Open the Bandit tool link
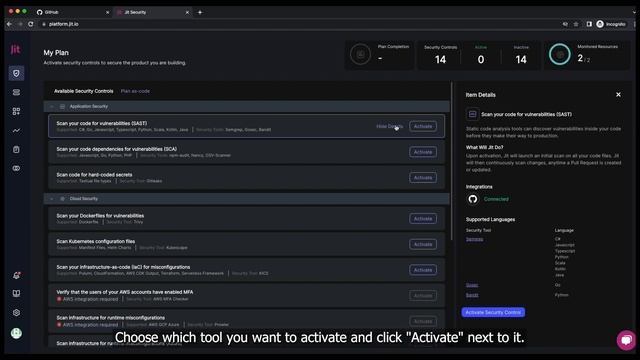This screenshot has height=360, width=640. (x=472, y=295)
